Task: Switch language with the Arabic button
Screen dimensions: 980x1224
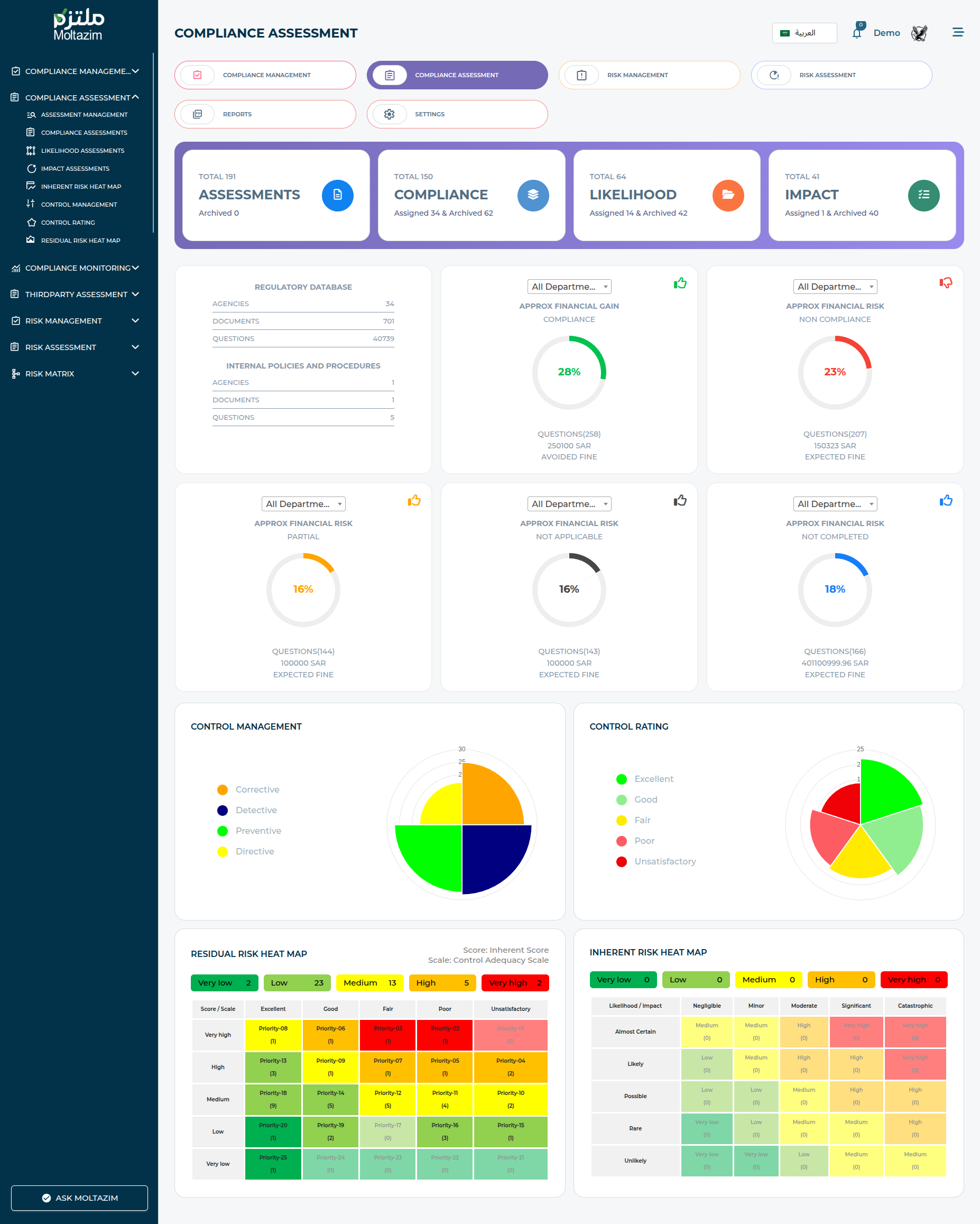Action: coord(804,33)
